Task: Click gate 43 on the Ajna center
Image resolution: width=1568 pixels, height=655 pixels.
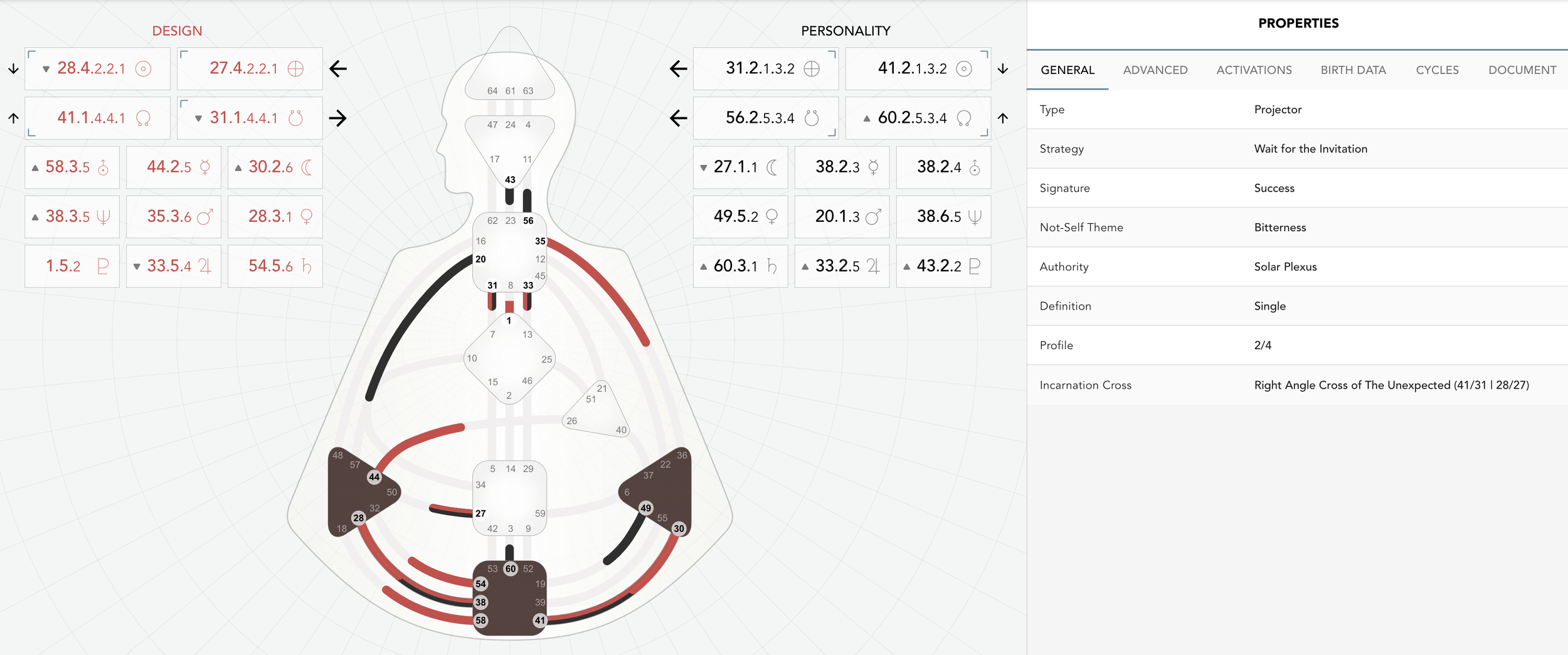Action: (510, 180)
